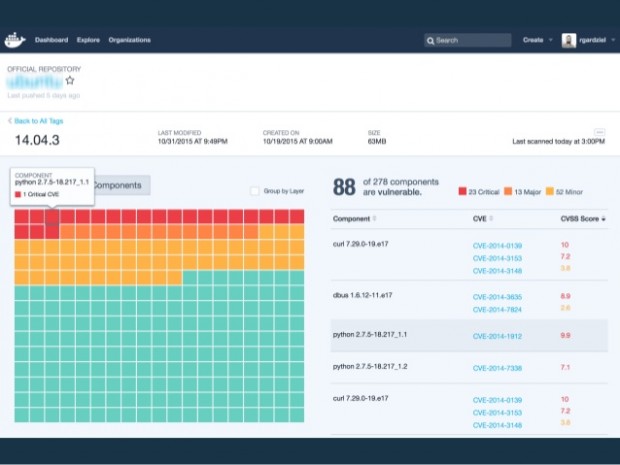Toggle CVSS Score sort order arrow
The height and width of the screenshot is (465, 620).
click(603, 219)
